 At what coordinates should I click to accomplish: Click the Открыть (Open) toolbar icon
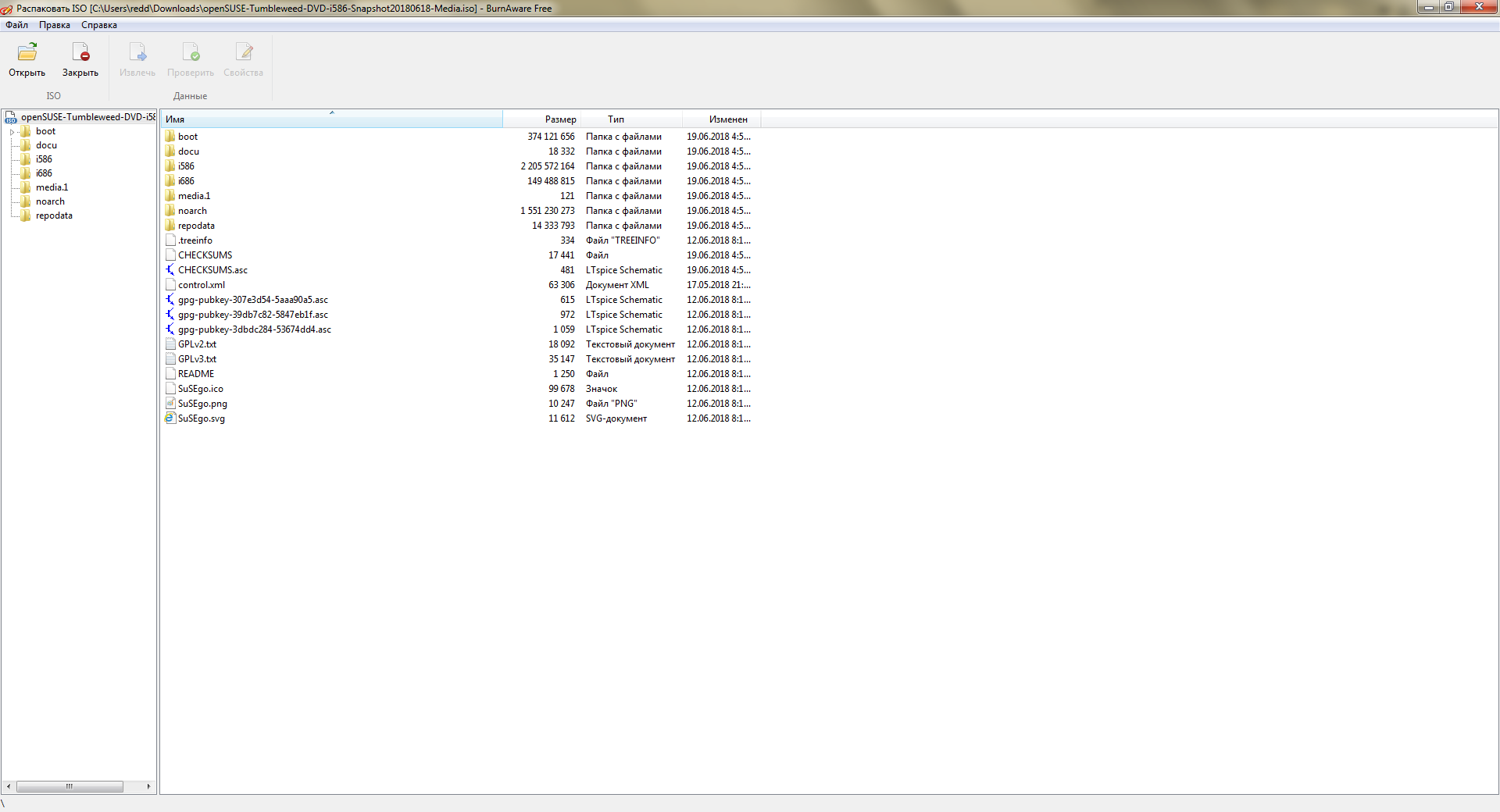[x=27, y=53]
